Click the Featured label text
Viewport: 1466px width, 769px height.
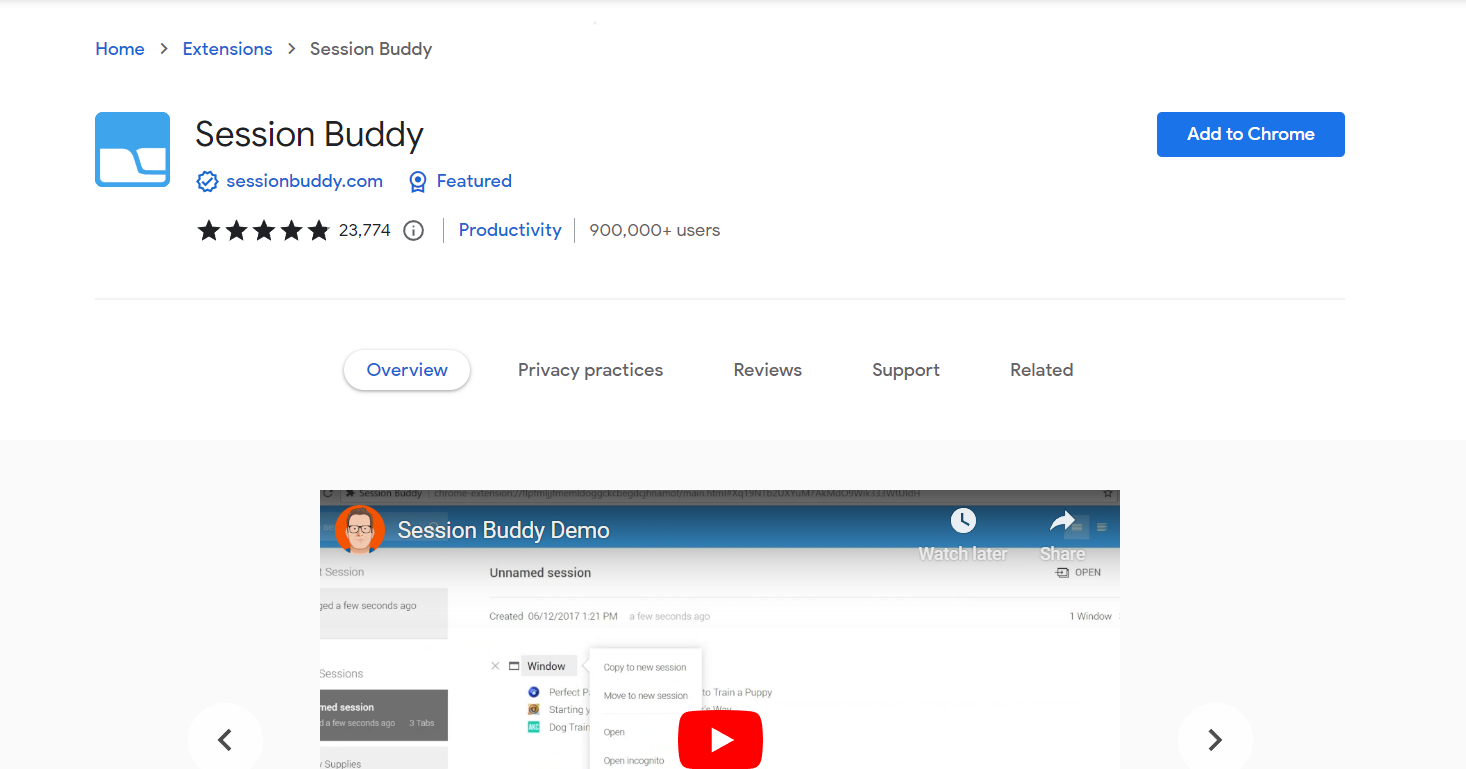(x=474, y=181)
